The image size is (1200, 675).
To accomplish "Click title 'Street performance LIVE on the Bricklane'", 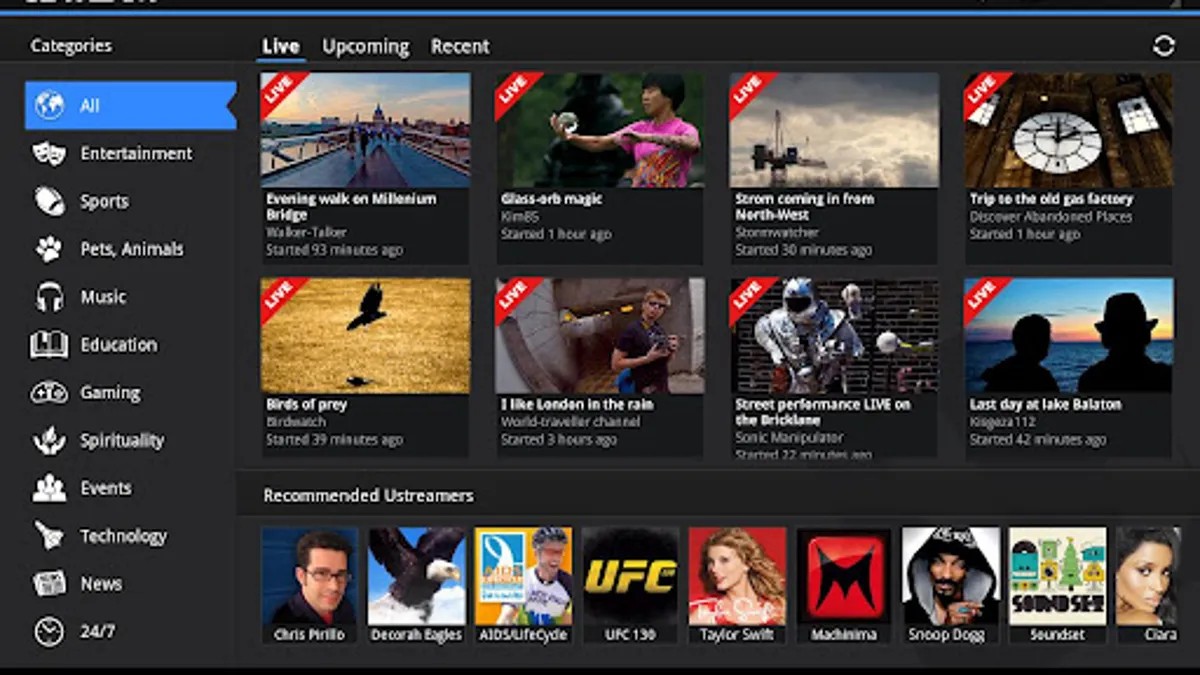I will pyautogui.click(x=823, y=413).
